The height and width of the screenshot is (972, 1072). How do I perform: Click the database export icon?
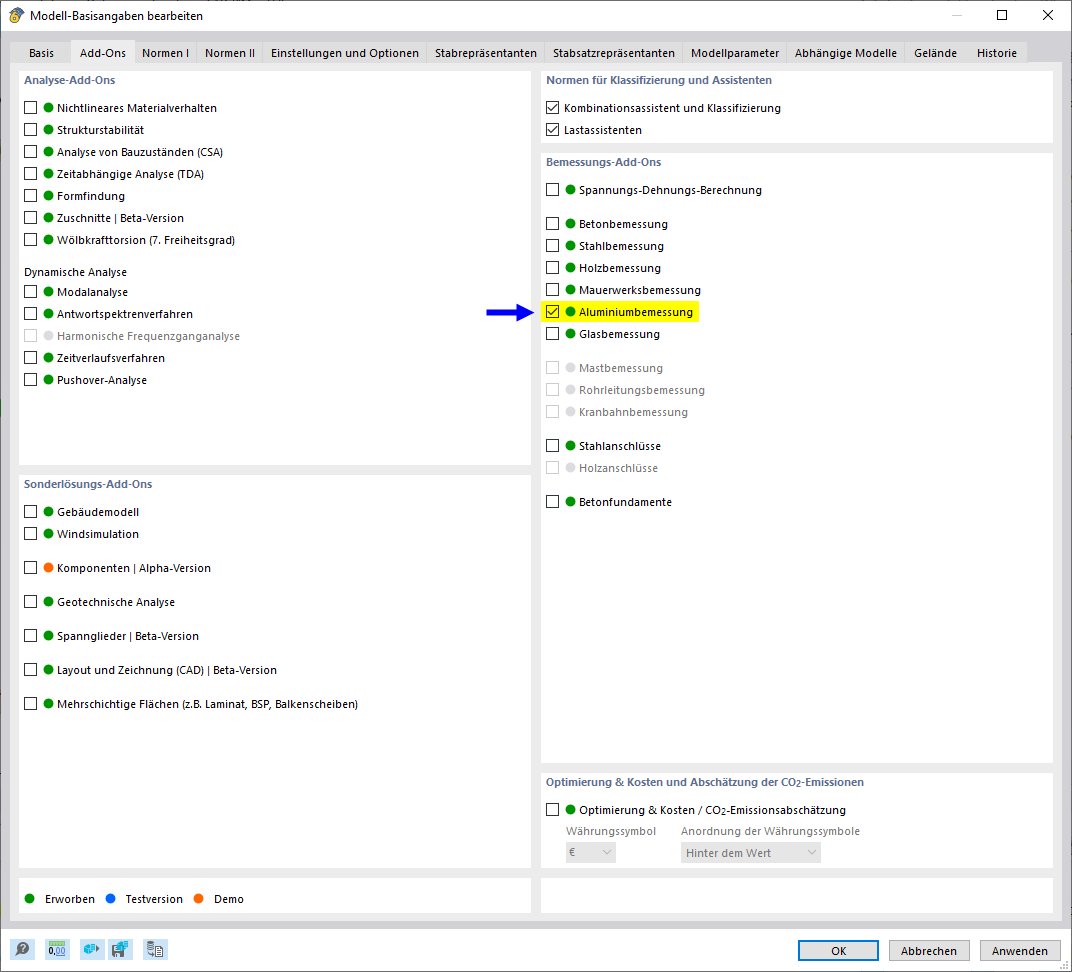pyautogui.click(x=155, y=949)
